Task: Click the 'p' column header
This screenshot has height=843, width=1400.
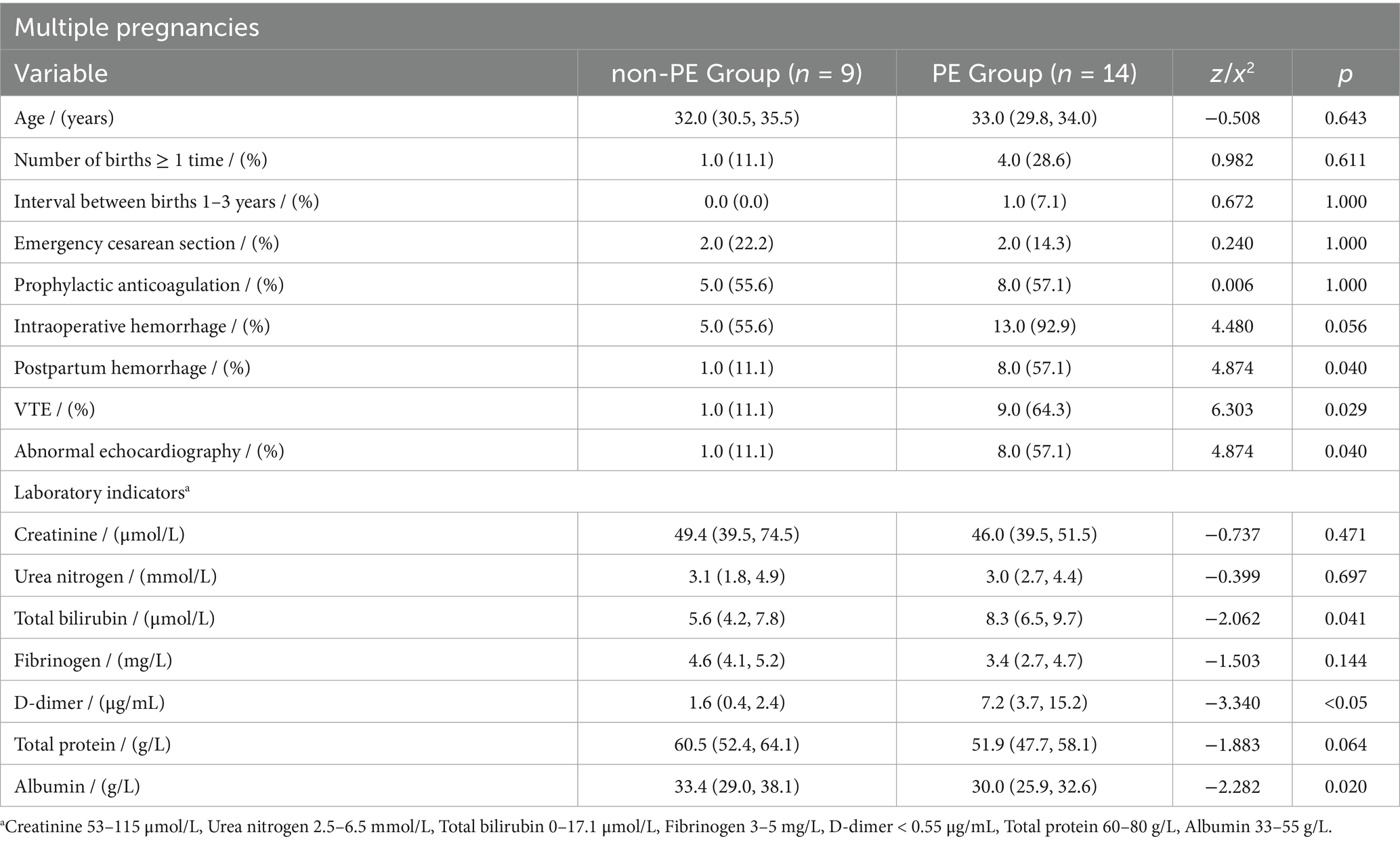Action: [1345, 73]
